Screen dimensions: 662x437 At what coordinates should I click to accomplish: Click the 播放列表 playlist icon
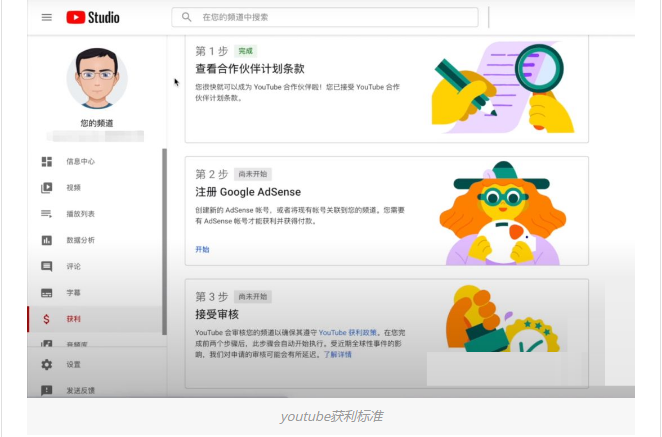[x=46, y=214]
